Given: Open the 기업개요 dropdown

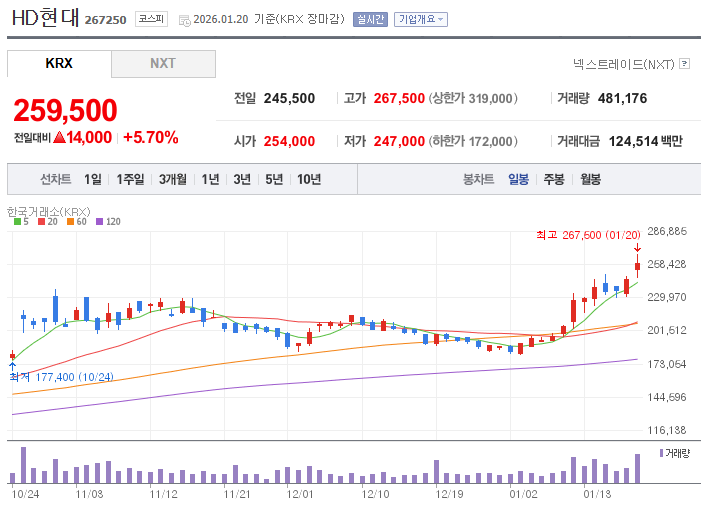Looking at the screenshot, I should 421,19.
